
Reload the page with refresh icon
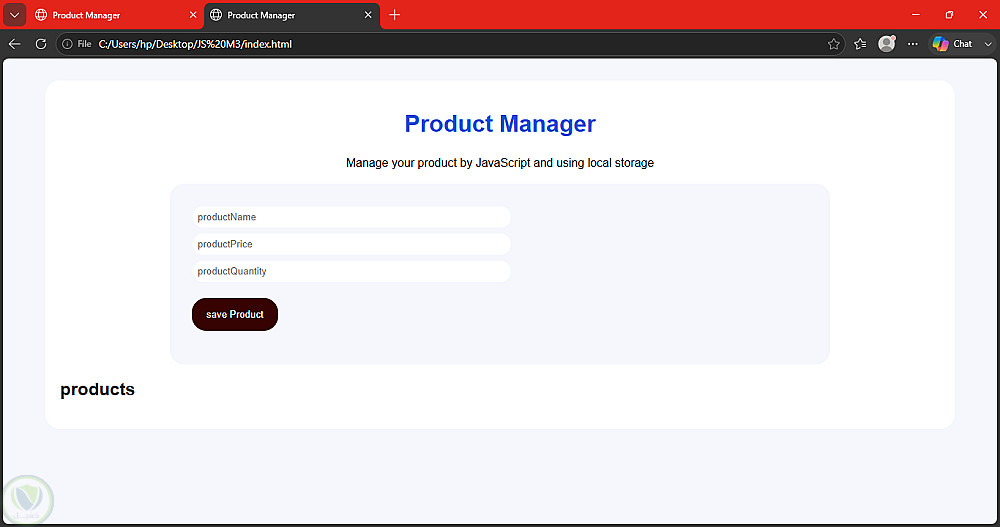[41, 44]
